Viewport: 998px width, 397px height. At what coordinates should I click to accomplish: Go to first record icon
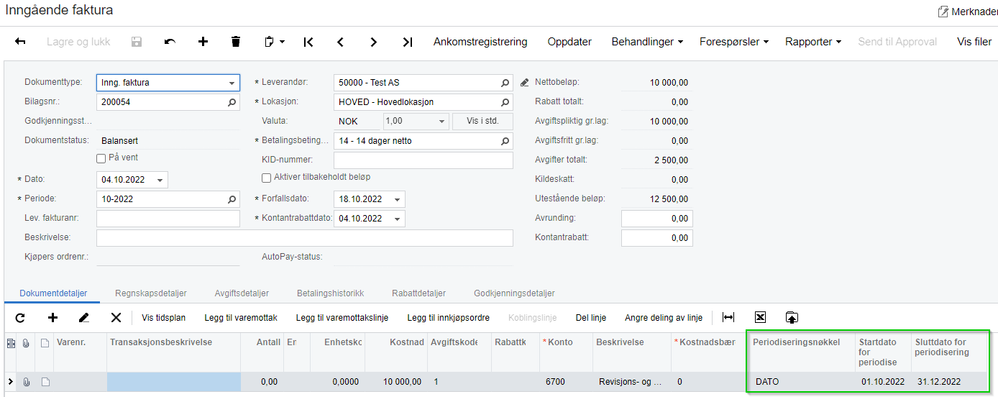(308, 42)
